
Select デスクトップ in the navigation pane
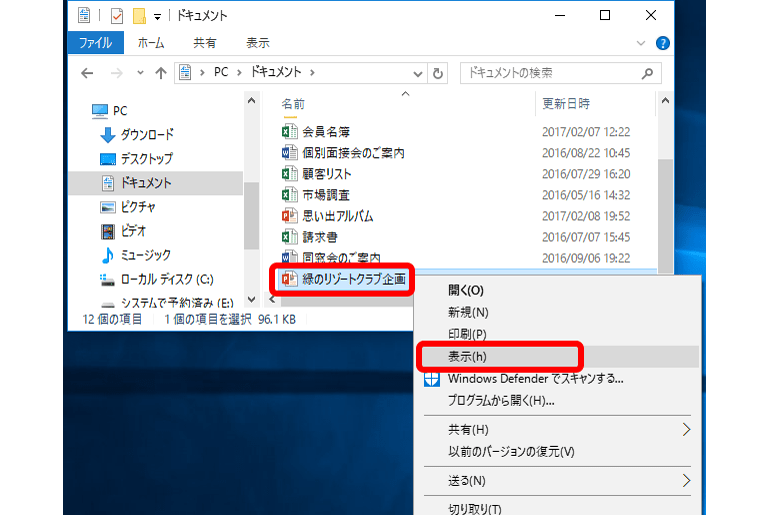pyautogui.click(x=136, y=159)
